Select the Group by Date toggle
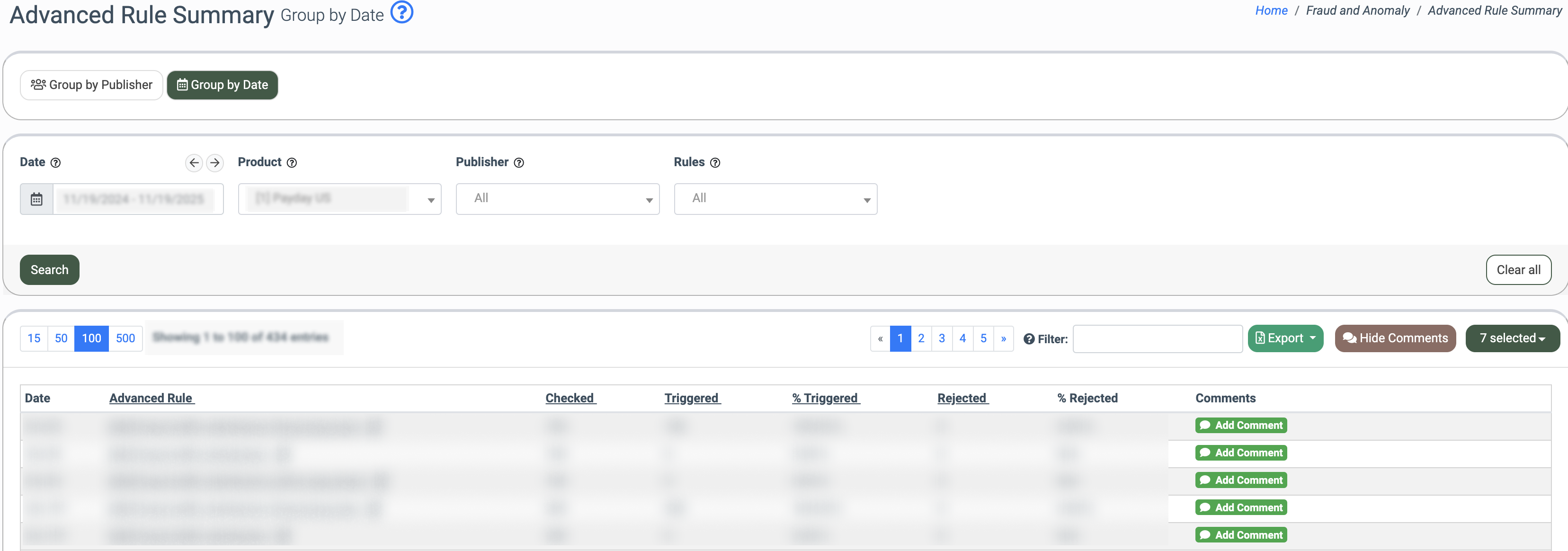The height and width of the screenshot is (551, 1568). point(222,85)
